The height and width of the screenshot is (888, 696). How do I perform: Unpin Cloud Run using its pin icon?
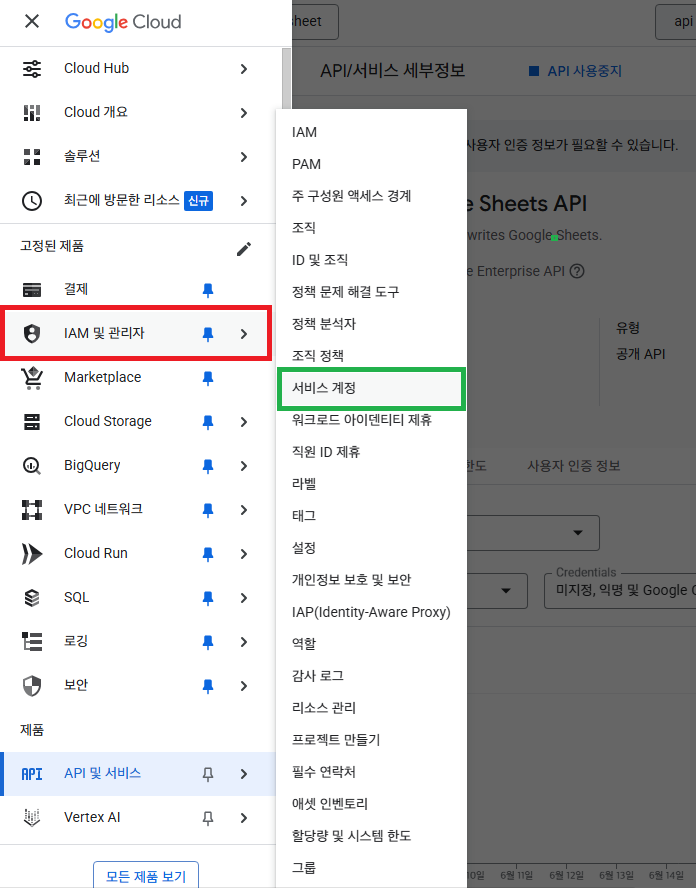tap(208, 554)
